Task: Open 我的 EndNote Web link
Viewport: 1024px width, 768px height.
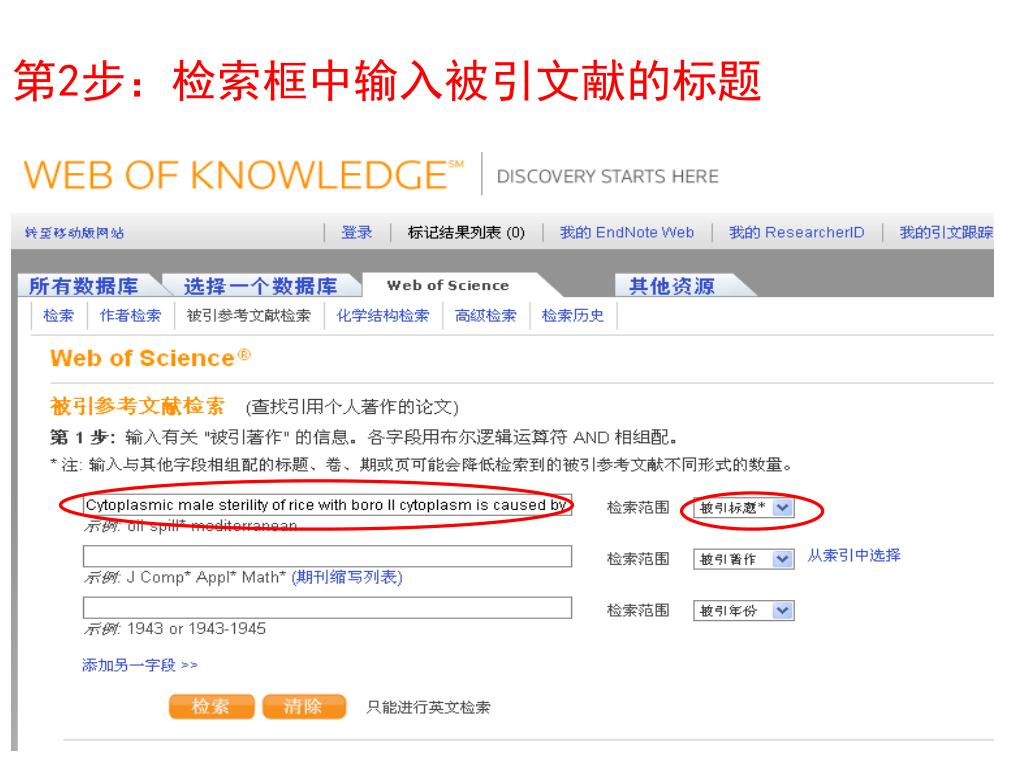Action: (627, 232)
